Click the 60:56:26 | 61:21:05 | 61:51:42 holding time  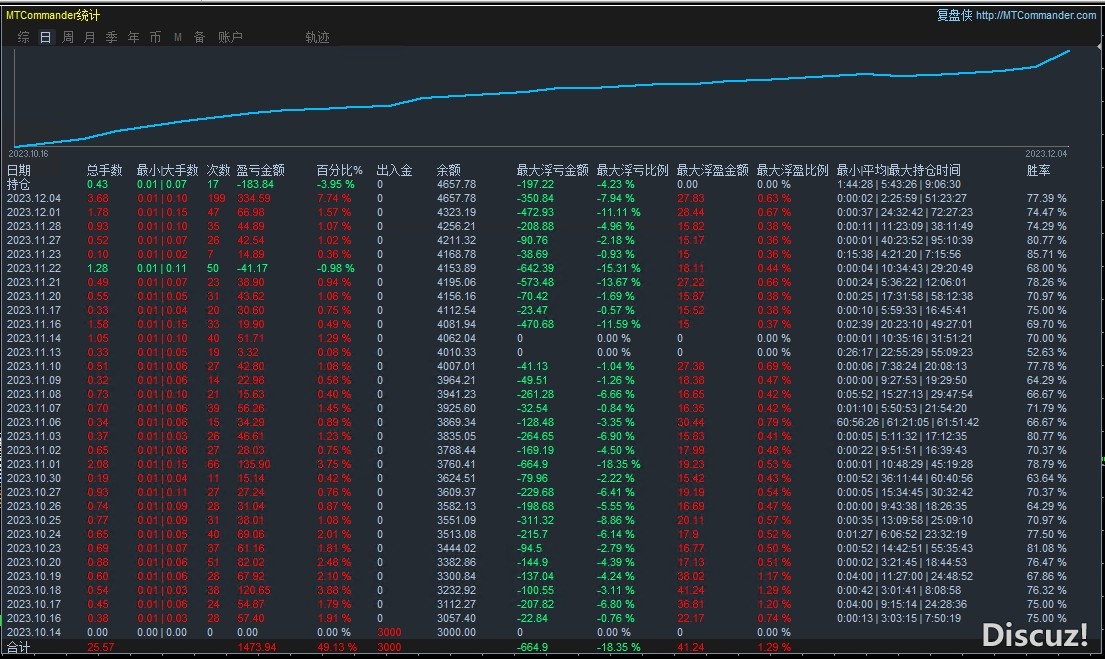[x=908, y=421]
